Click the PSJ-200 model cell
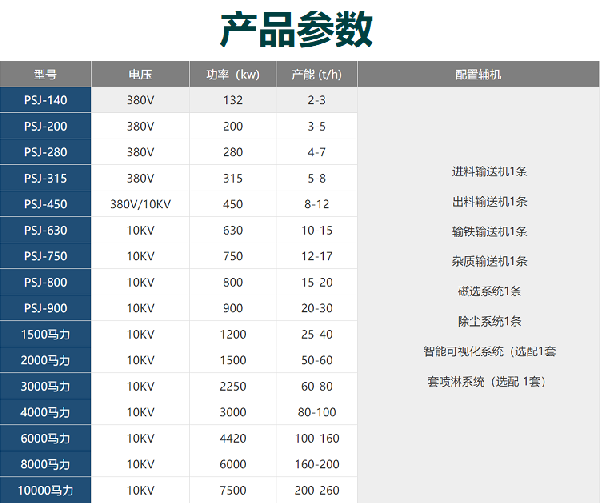Image resolution: width=600 pixels, height=503 pixels. (46, 126)
